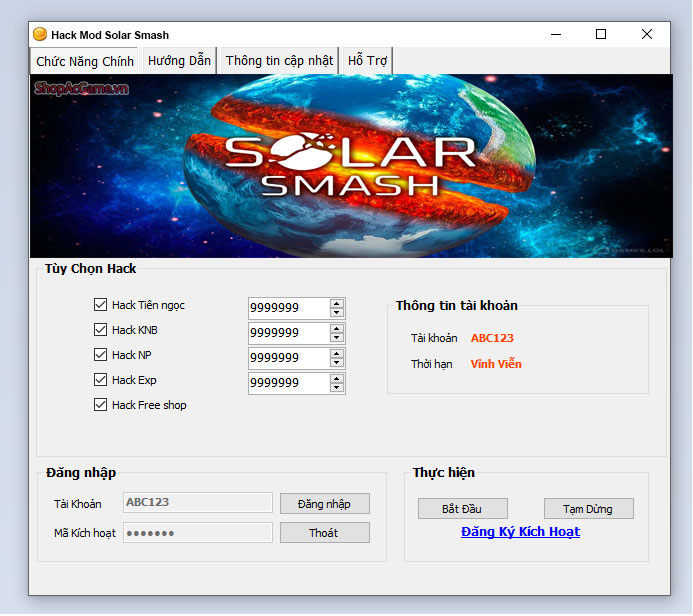Minimize the Hack Mod Solar Smash window

click(556, 34)
